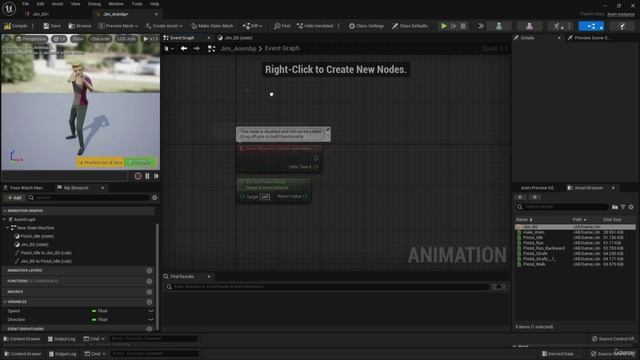Pause the preview animation

tap(147, 176)
